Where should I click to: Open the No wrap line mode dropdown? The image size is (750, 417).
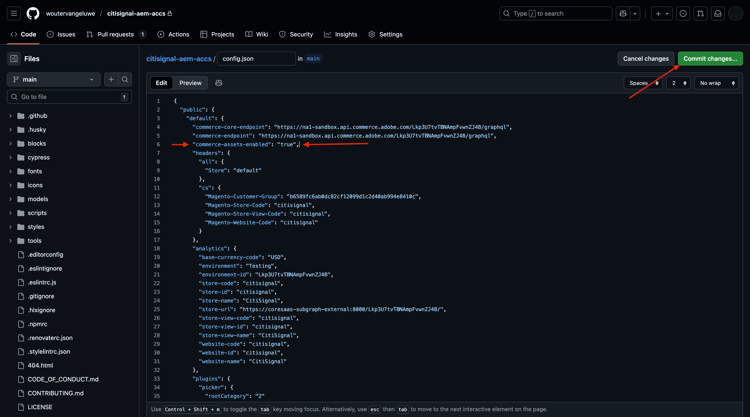(717, 83)
